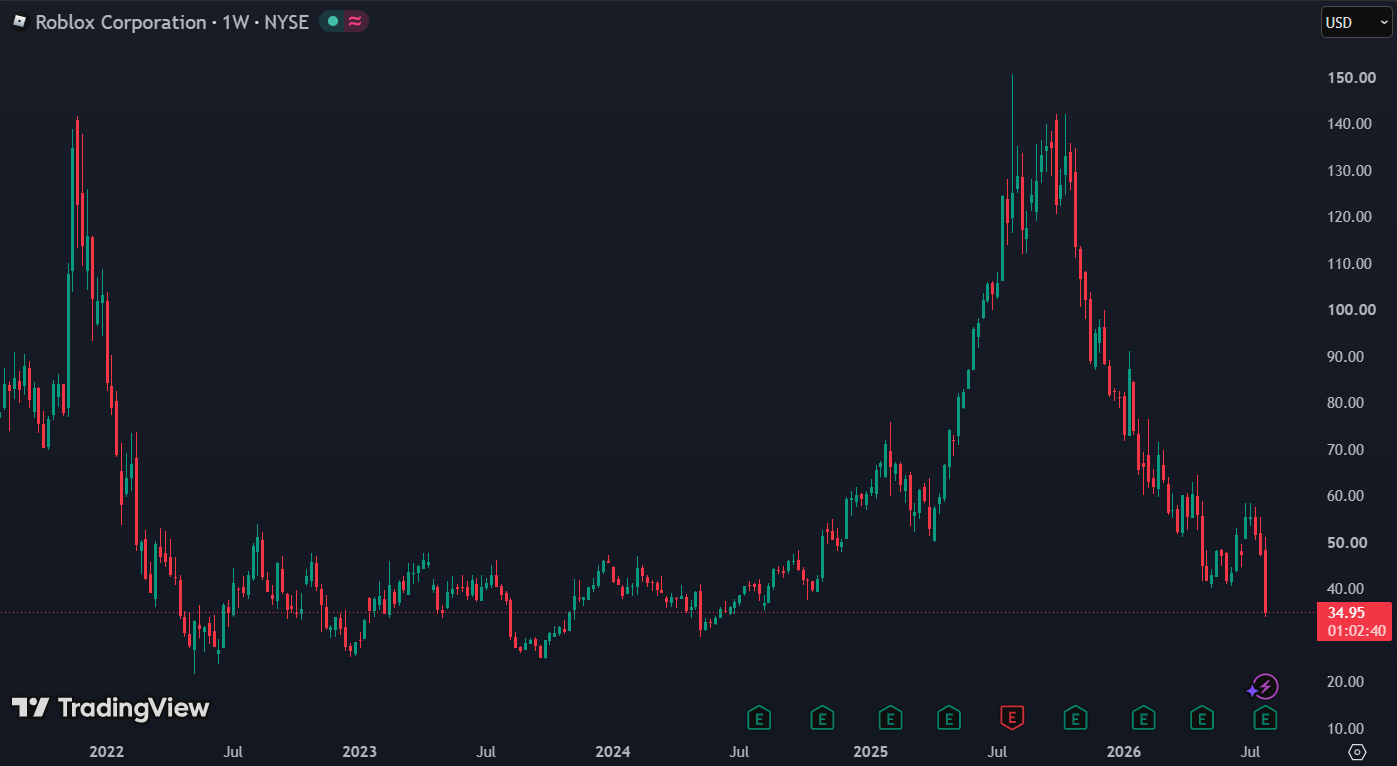Open chart settings via hexagon gear icon

[1357, 752]
